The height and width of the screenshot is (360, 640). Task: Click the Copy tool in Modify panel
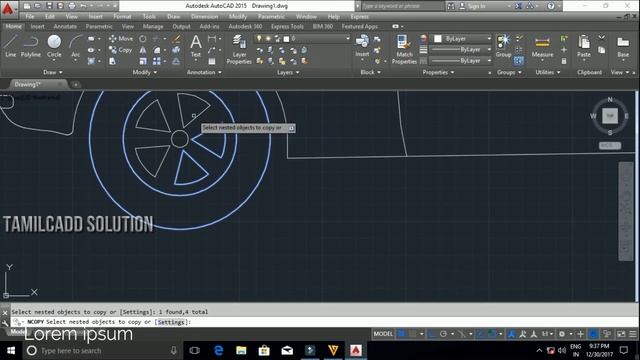pos(120,50)
